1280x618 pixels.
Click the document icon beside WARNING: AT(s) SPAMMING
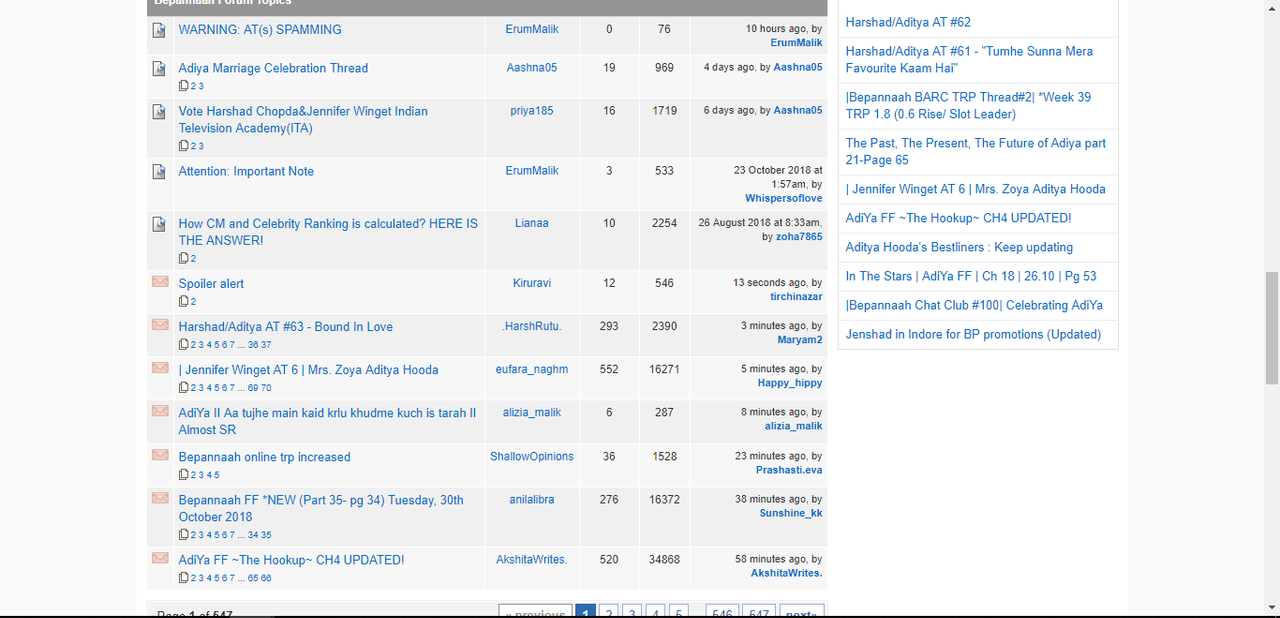tap(159, 30)
